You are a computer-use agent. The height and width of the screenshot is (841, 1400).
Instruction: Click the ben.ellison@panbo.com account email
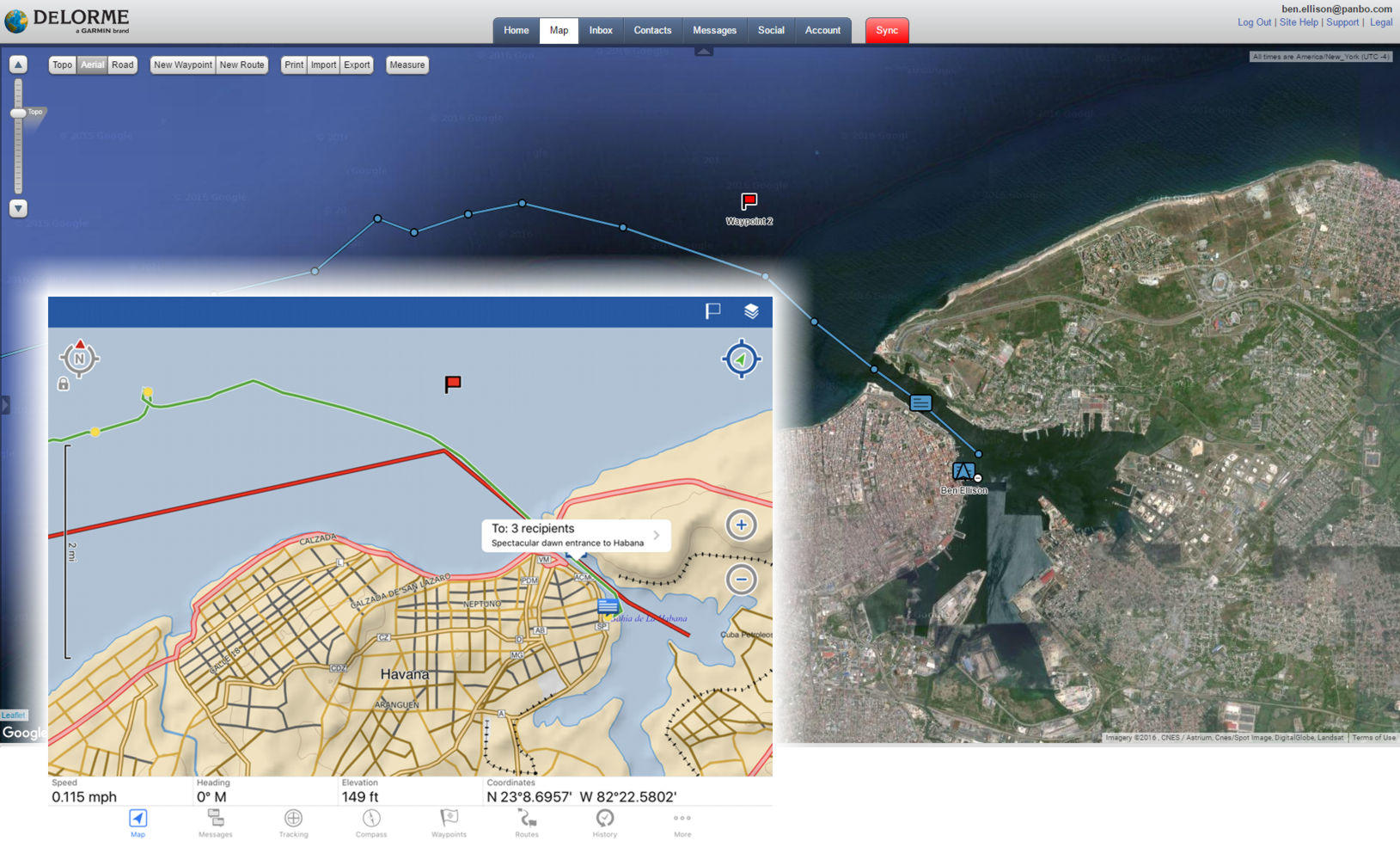tap(1336, 9)
